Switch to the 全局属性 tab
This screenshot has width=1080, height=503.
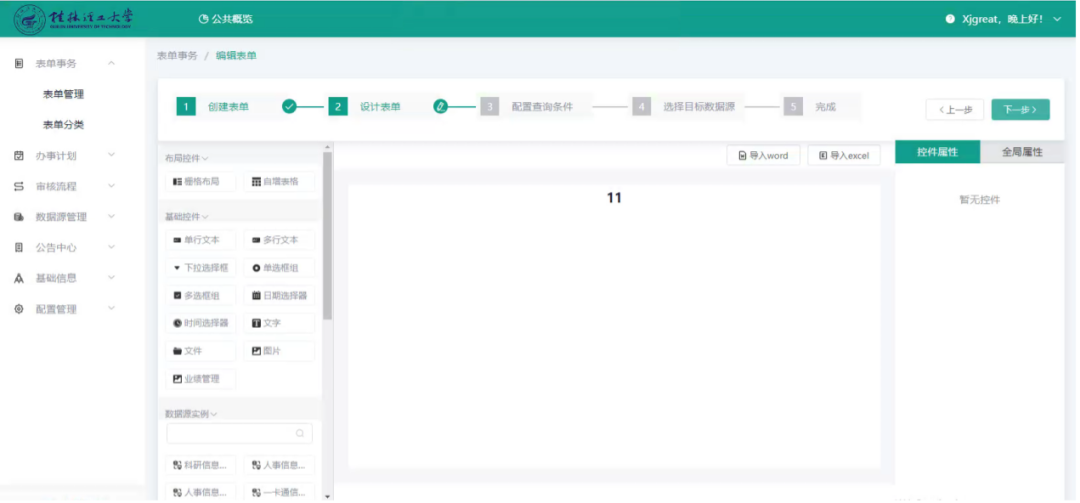pos(1022,152)
